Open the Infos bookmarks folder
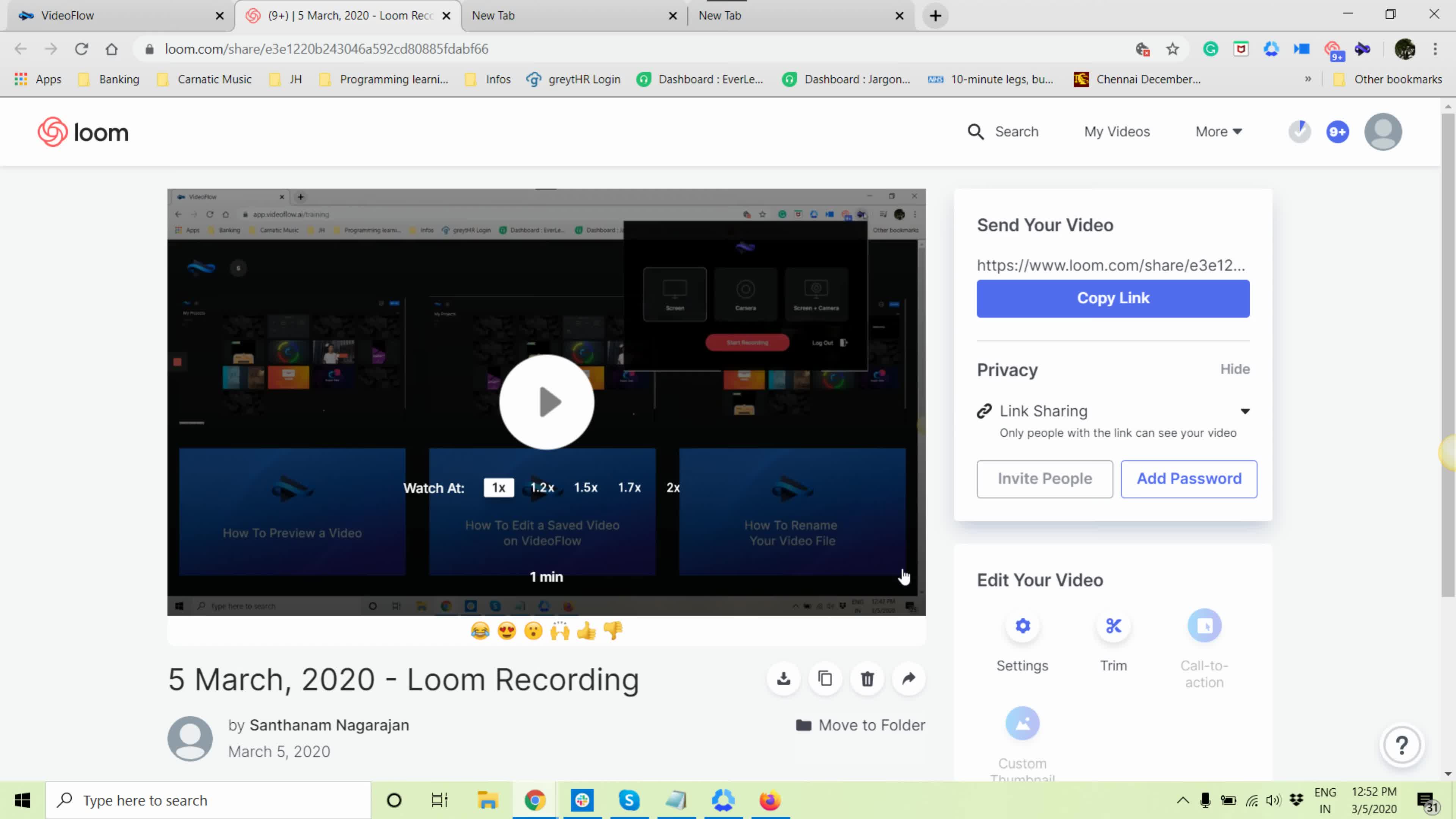The height and width of the screenshot is (819, 1456). click(x=488, y=79)
